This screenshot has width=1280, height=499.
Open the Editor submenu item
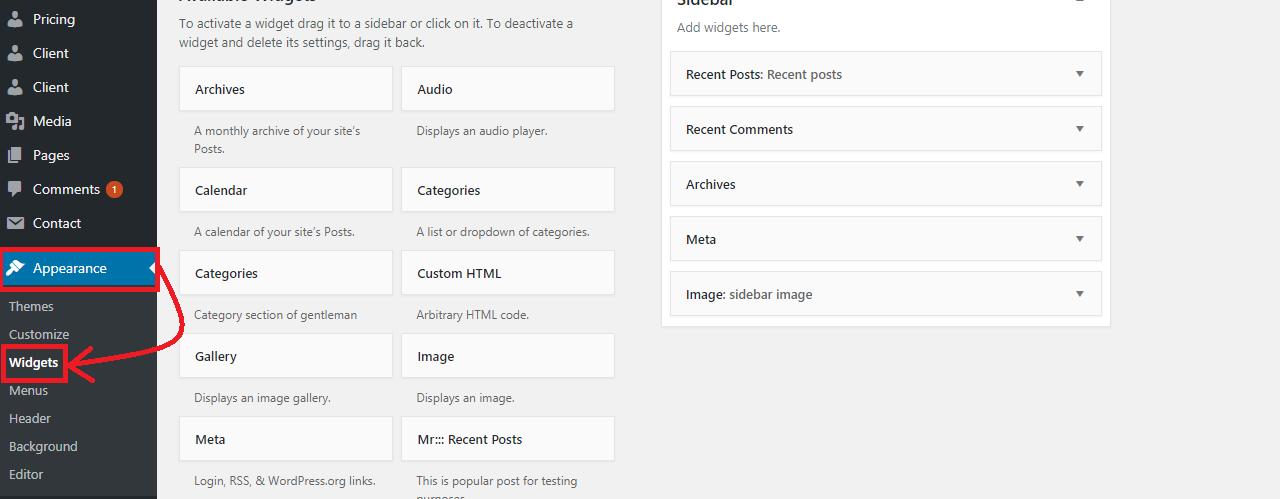(x=26, y=474)
